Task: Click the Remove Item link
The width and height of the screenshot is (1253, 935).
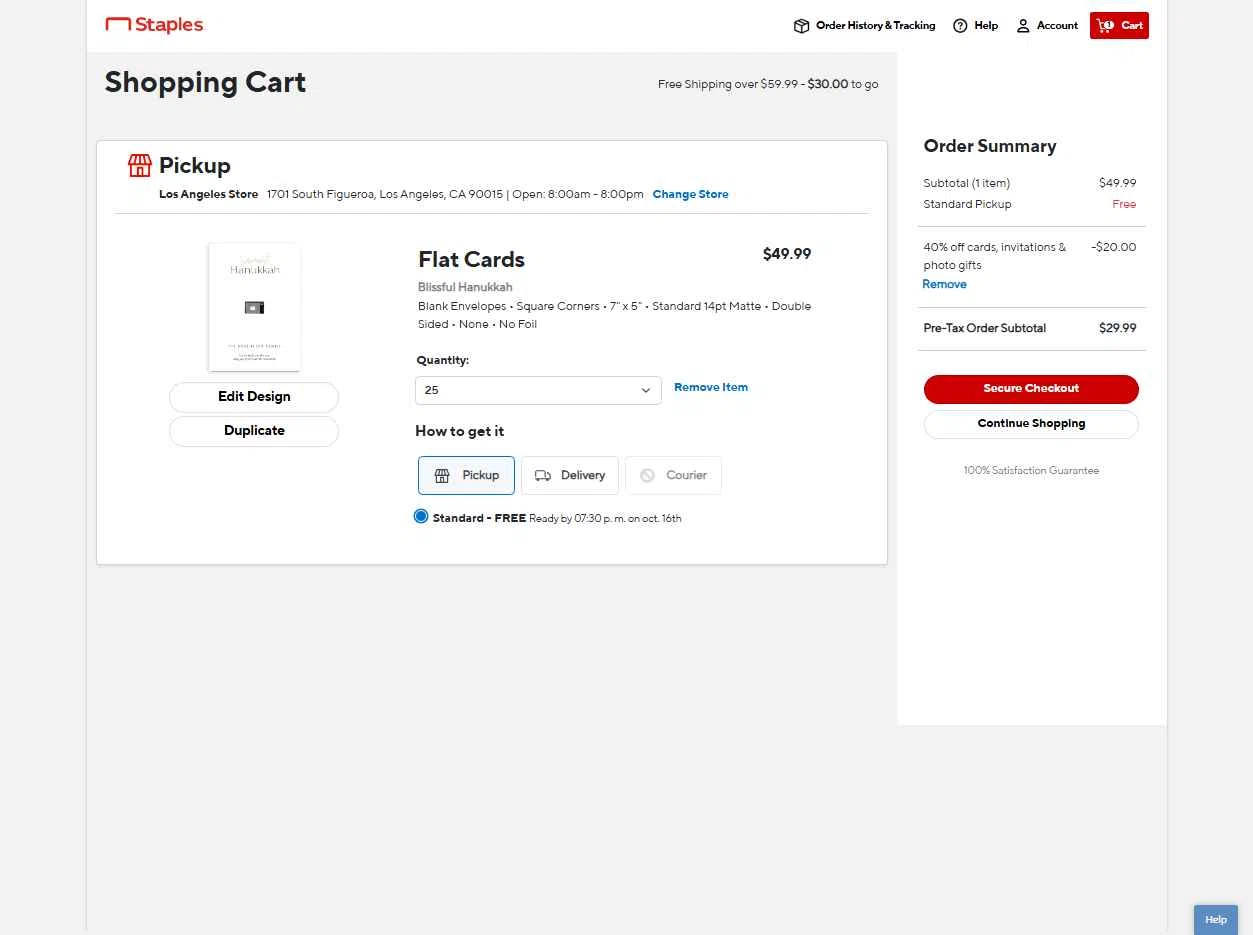Action: (711, 387)
